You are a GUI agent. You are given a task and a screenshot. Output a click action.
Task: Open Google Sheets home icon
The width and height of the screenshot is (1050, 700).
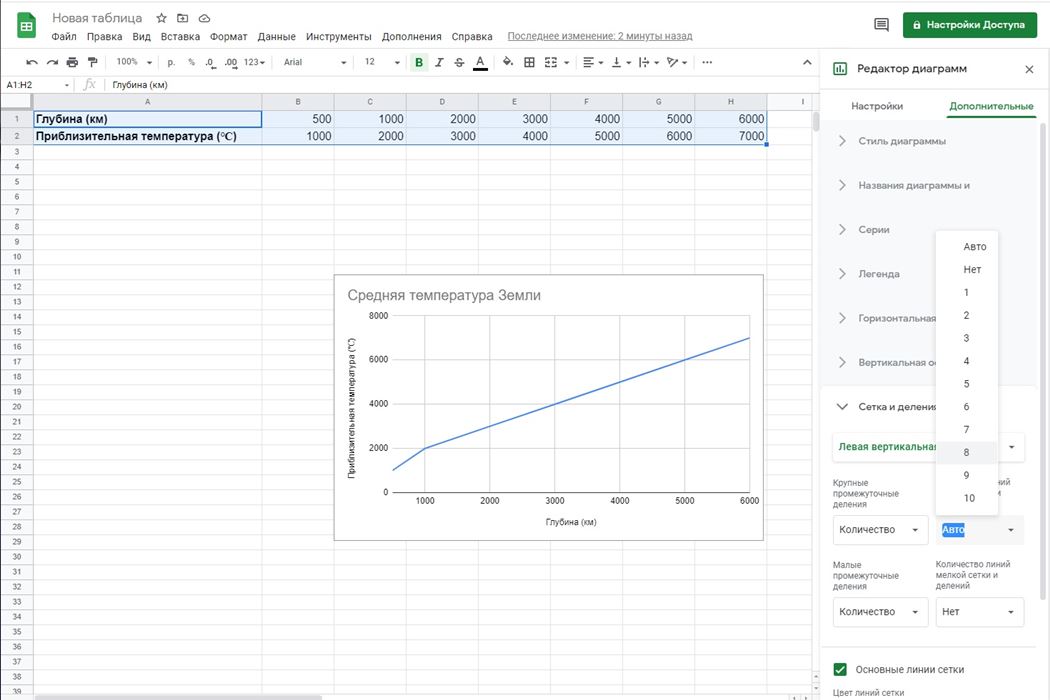point(26,26)
